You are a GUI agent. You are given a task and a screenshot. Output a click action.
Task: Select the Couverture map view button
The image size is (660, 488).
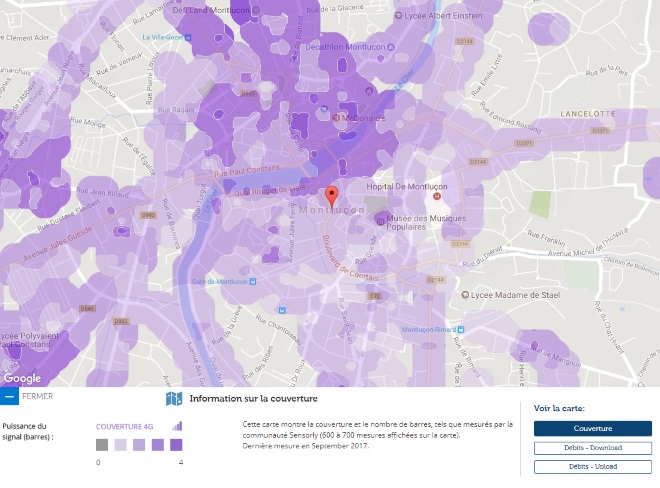coord(593,428)
